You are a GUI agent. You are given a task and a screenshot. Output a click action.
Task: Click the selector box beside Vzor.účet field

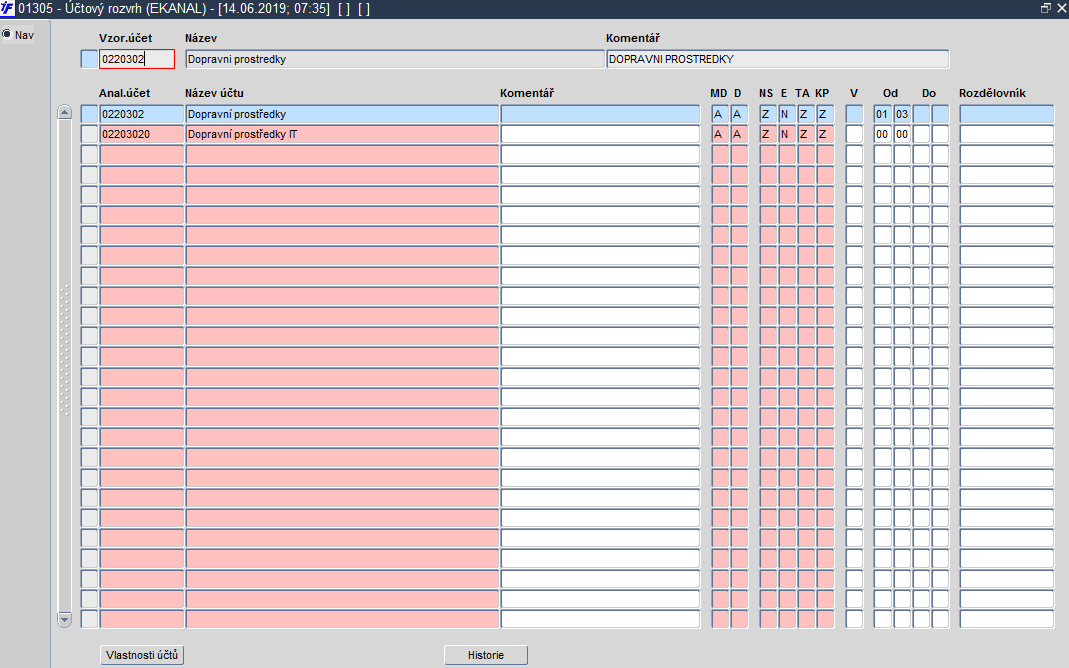89,59
